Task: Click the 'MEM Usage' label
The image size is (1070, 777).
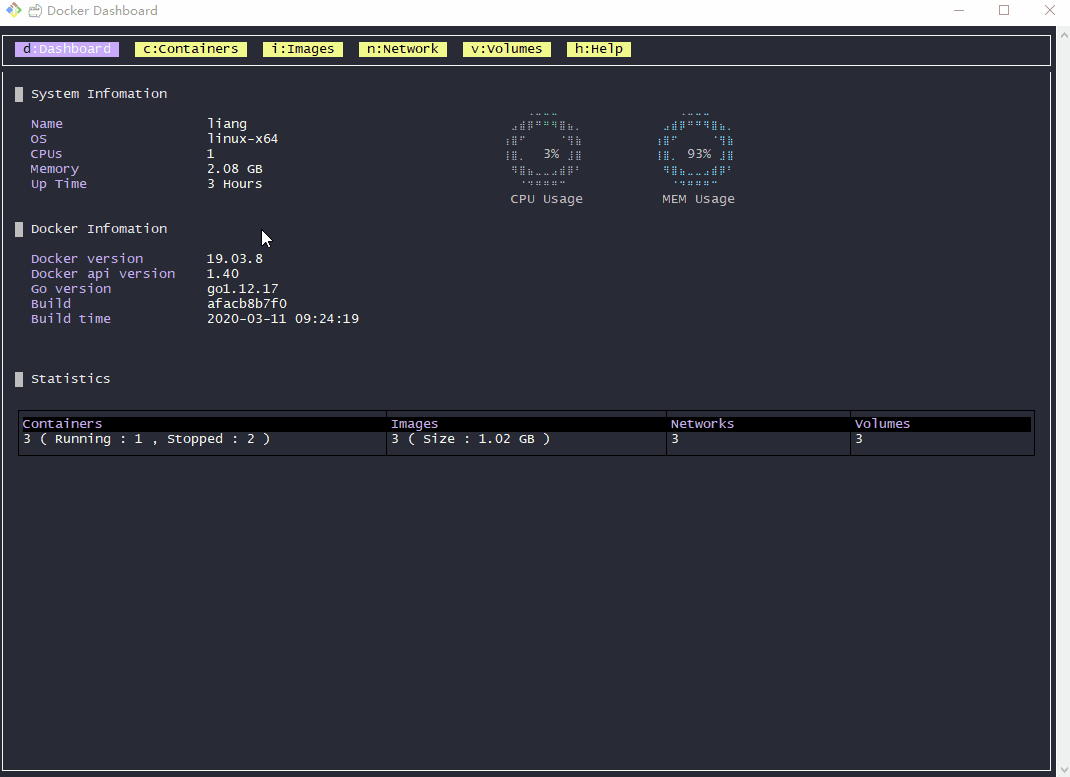Action: click(x=698, y=199)
